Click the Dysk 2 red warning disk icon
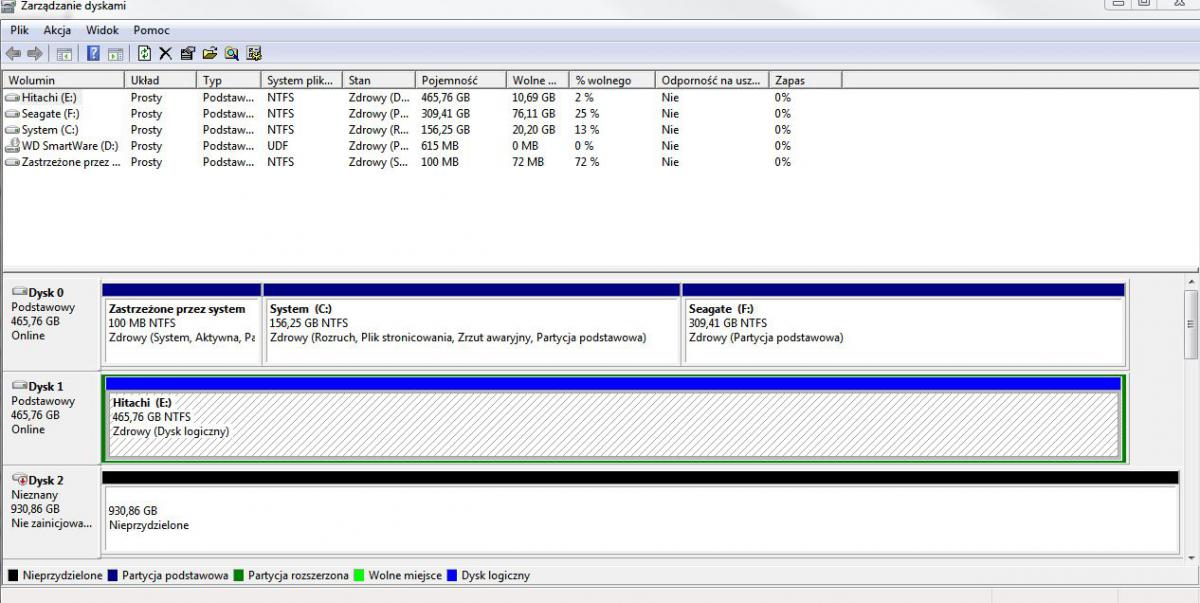Viewport: 1200px width, 603px height. (x=19, y=480)
